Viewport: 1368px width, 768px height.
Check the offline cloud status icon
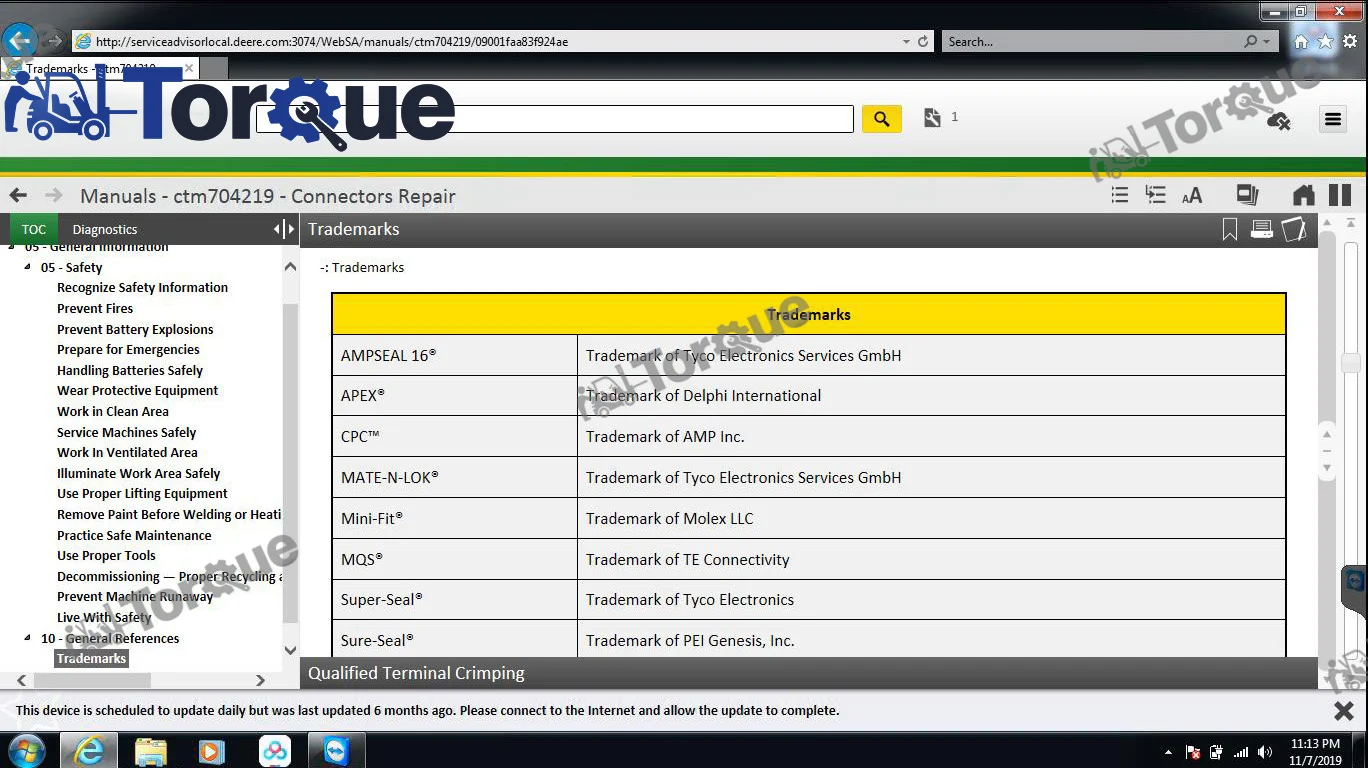(x=1278, y=120)
